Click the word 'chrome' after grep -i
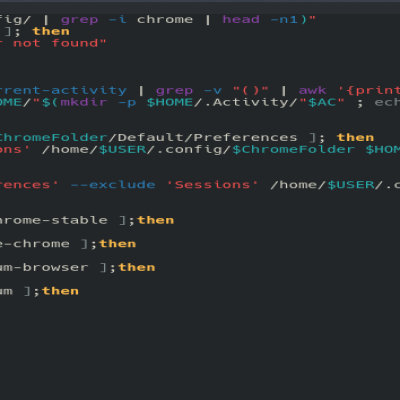Viewport: 400px width, 400px height. click(165, 20)
